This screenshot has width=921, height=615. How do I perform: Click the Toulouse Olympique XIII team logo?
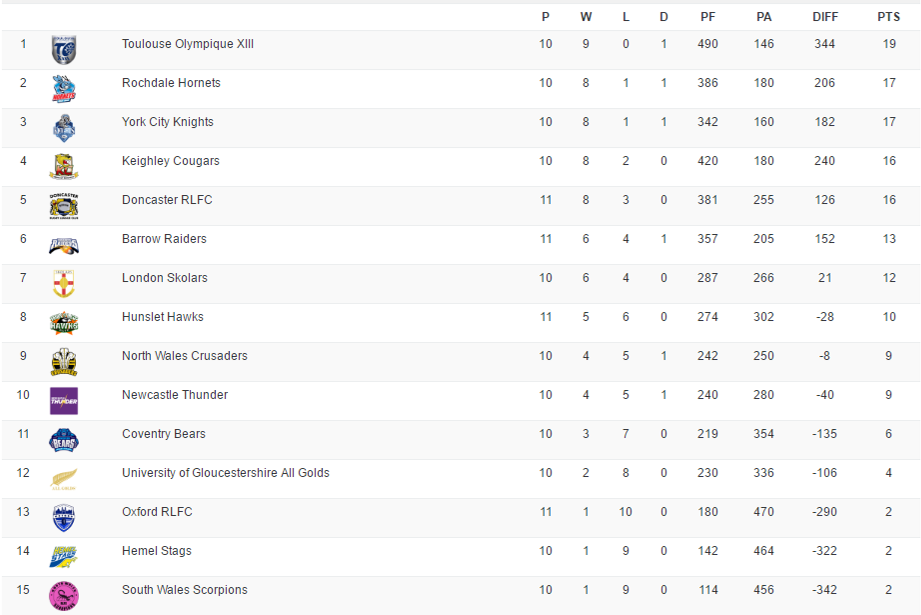(64, 50)
